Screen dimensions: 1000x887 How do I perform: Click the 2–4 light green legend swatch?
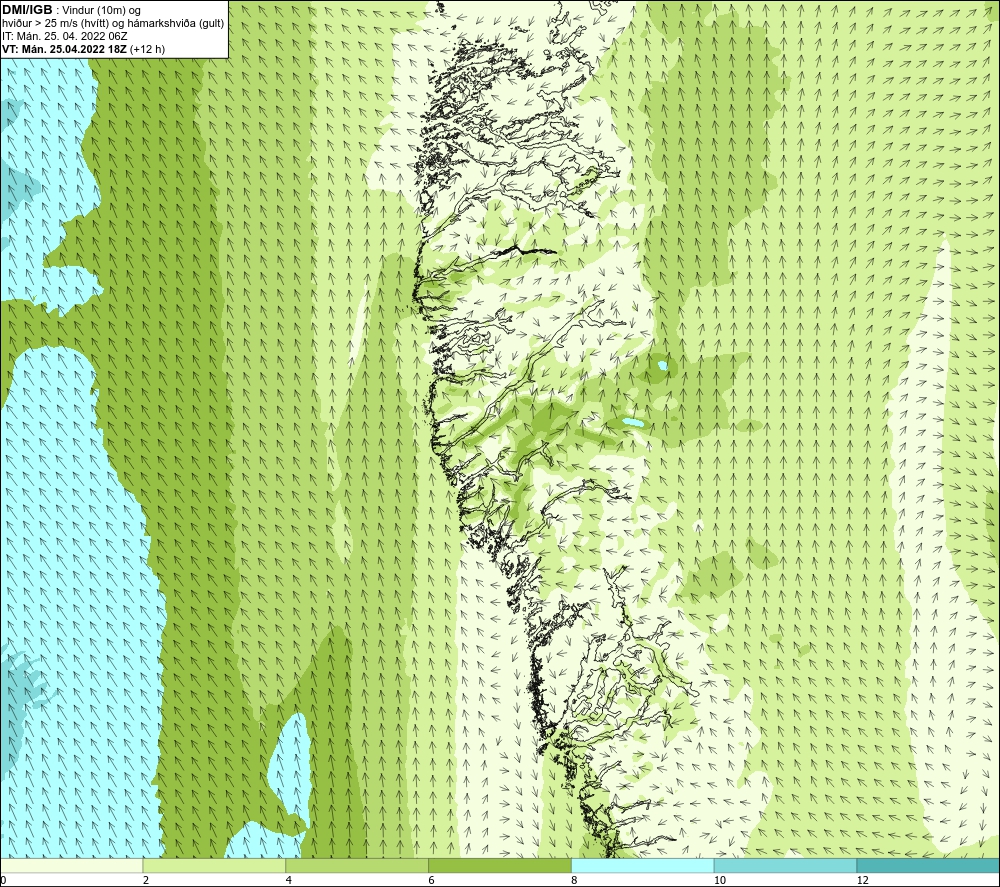pos(214,865)
